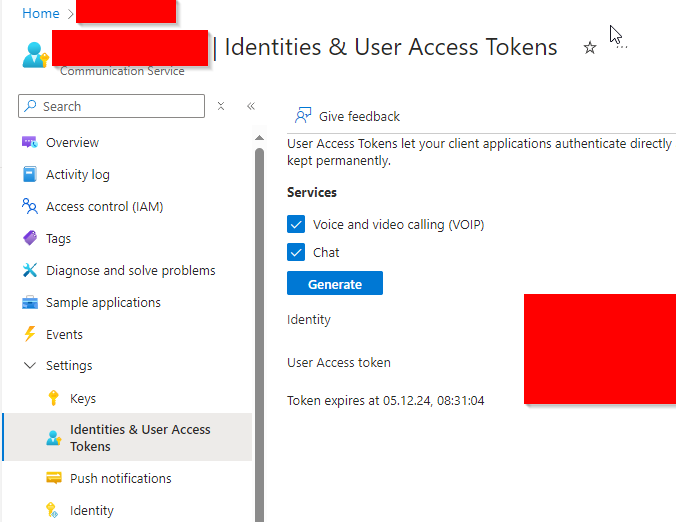Click the Generate button

pos(335,283)
